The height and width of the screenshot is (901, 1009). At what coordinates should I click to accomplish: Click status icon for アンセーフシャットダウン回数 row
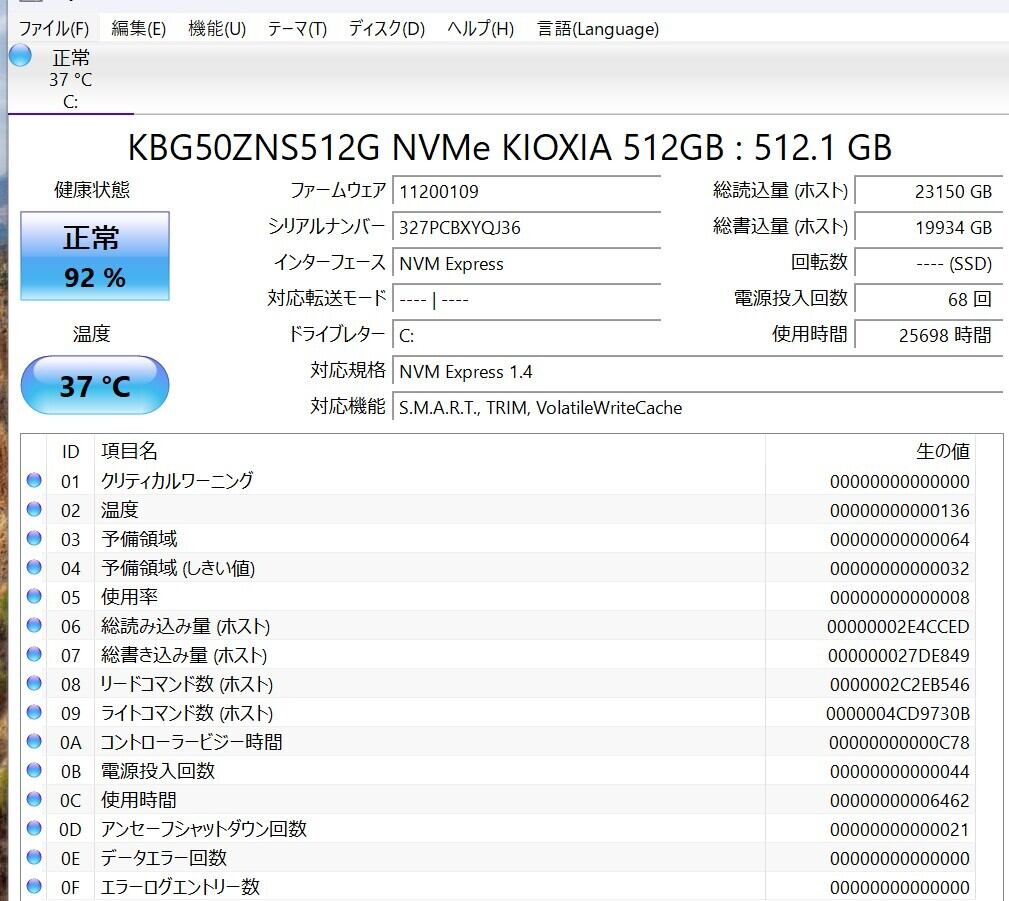[34, 829]
